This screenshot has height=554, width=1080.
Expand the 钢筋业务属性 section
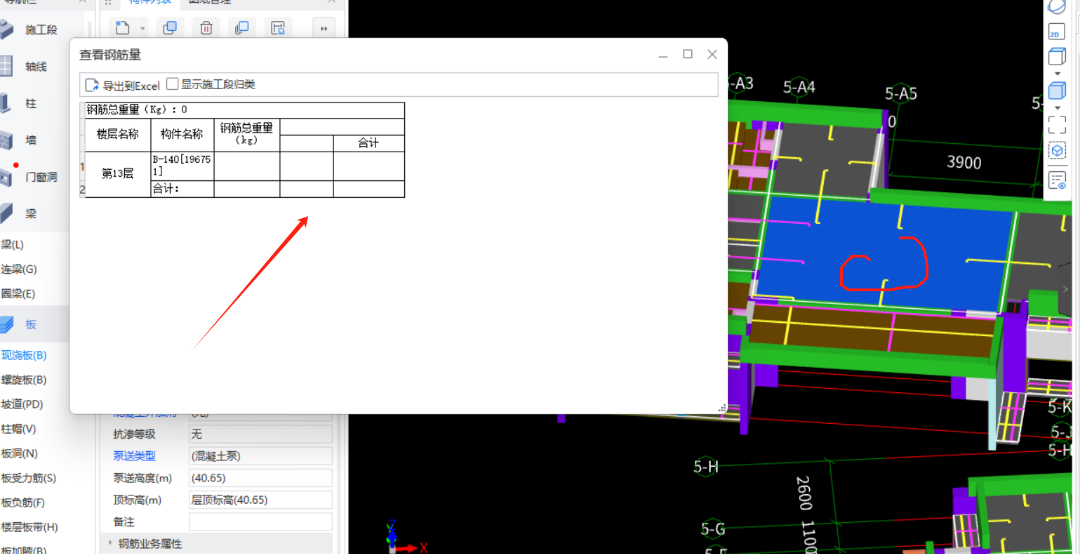(111, 544)
